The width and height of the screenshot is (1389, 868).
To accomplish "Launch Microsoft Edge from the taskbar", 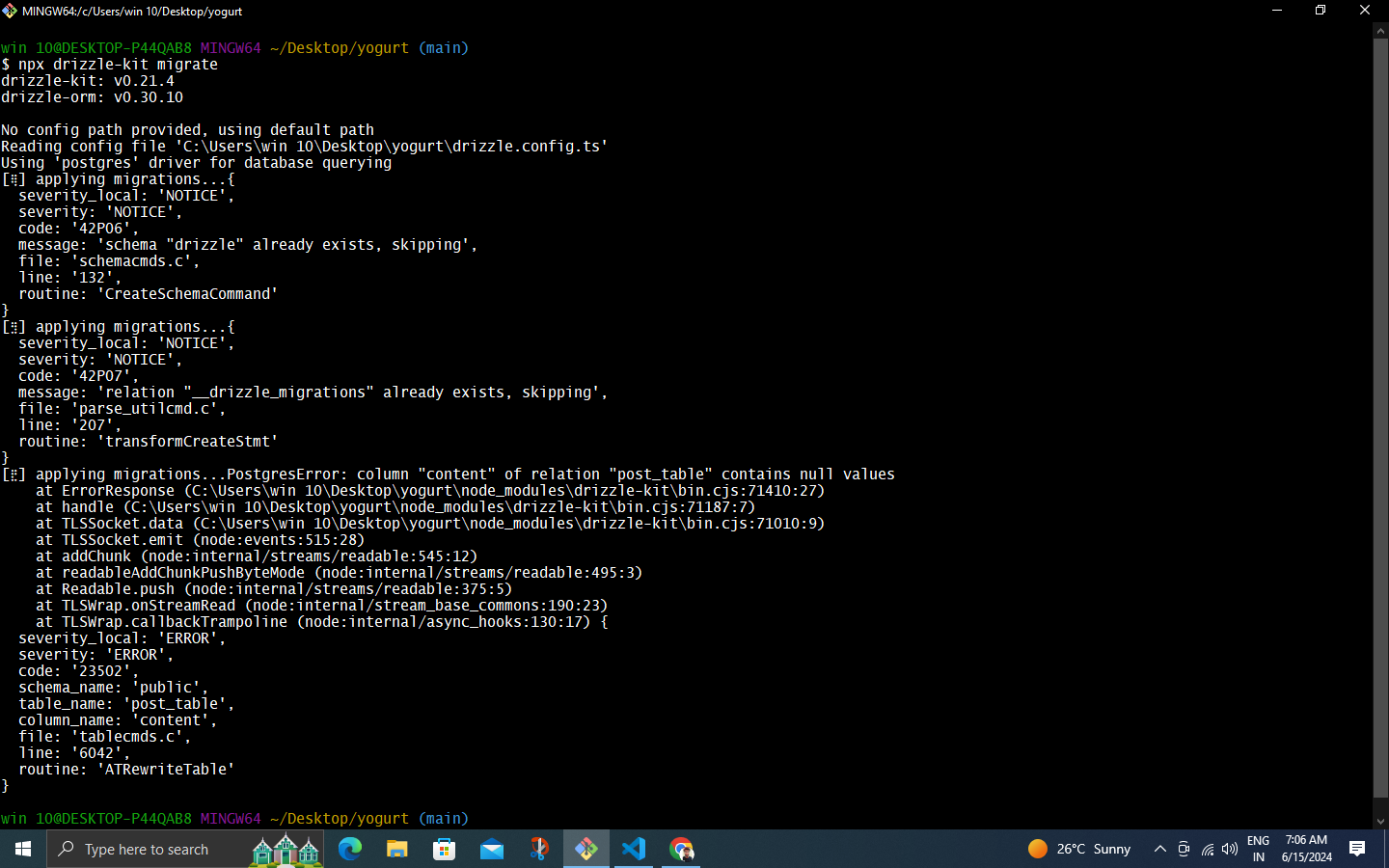I will pyautogui.click(x=350, y=849).
